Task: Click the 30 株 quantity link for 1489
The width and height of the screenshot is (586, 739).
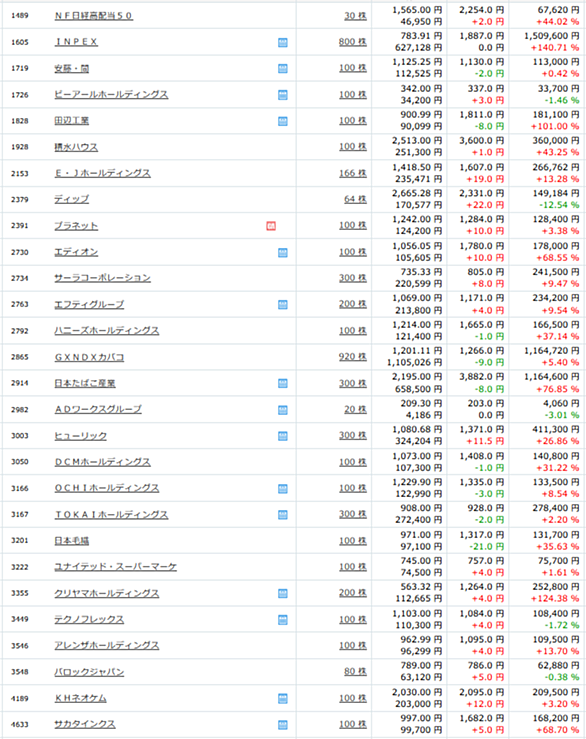Action: [355, 16]
